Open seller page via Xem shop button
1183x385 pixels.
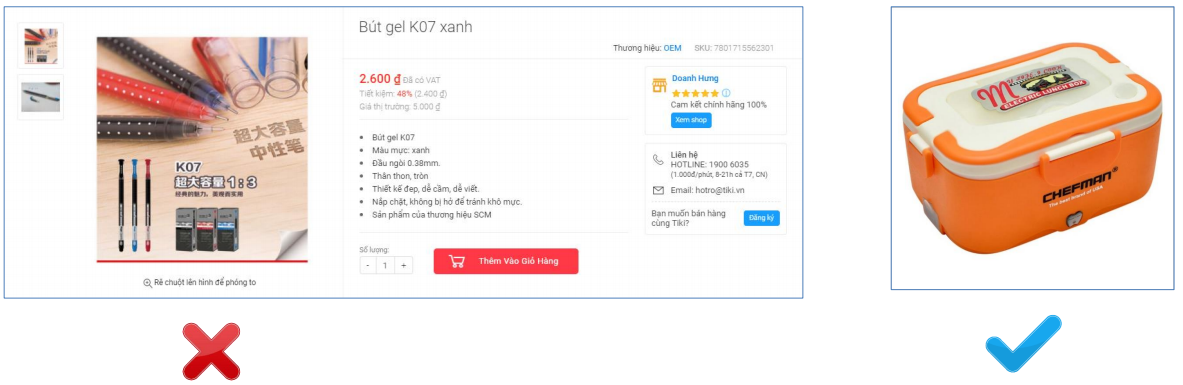pos(691,120)
